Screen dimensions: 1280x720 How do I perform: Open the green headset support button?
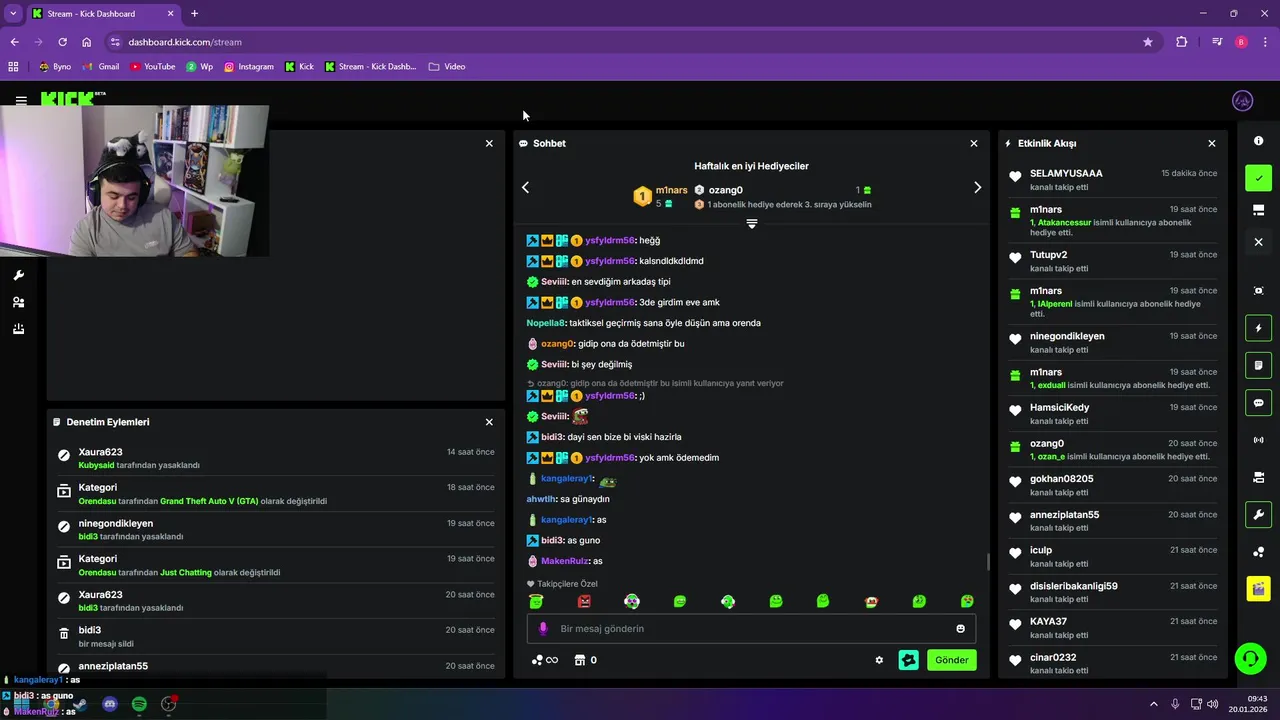[x=1250, y=658]
